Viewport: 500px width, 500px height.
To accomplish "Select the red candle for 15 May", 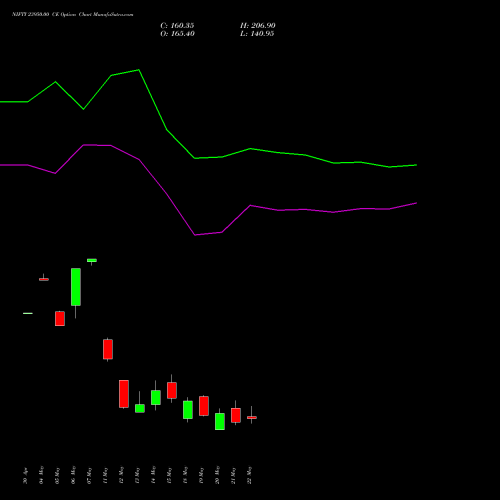I will (x=172, y=390).
